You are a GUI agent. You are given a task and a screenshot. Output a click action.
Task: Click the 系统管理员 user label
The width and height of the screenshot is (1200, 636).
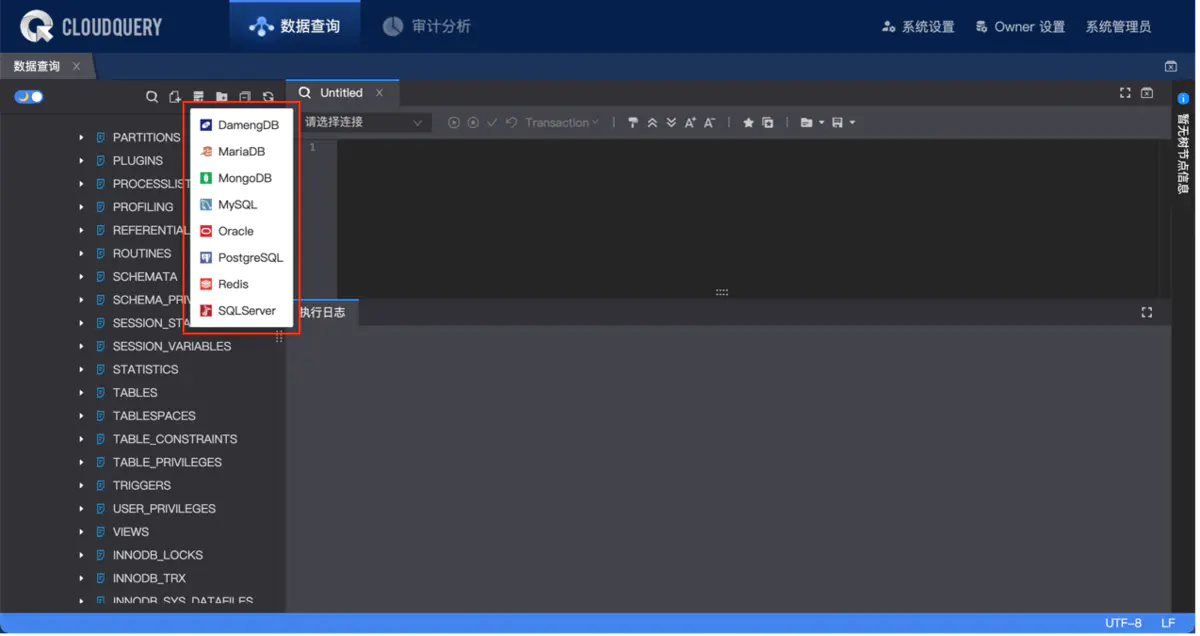click(1118, 27)
